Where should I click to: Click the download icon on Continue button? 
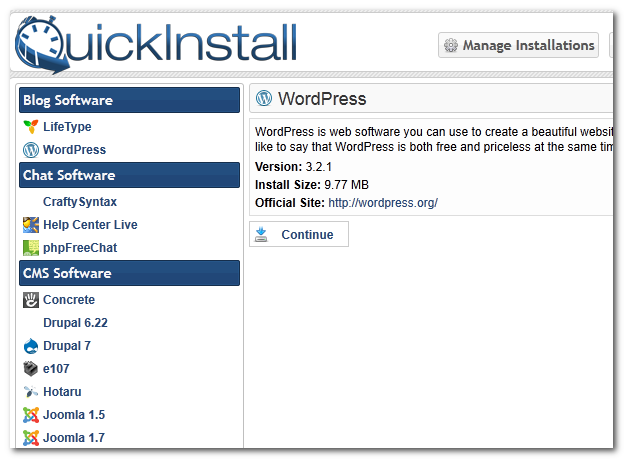pos(261,234)
